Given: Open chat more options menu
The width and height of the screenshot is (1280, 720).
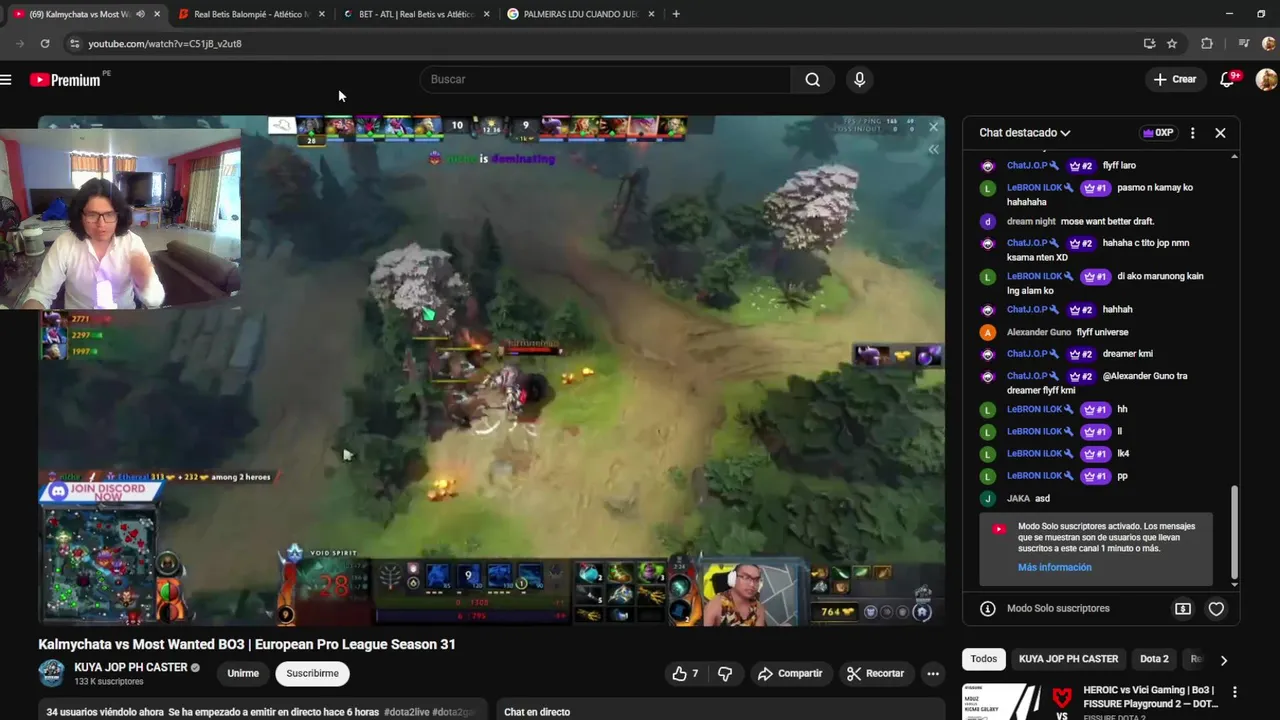Looking at the screenshot, I should (x=1192, y=133).
